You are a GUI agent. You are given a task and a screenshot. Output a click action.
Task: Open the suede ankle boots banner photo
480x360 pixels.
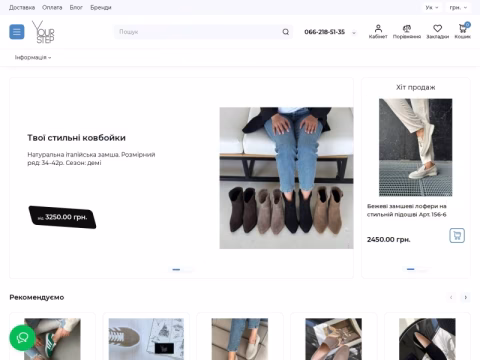286,178
